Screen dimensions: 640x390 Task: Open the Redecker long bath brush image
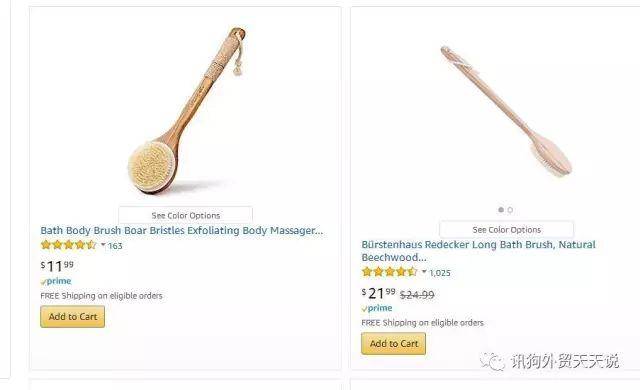point(506,111)
